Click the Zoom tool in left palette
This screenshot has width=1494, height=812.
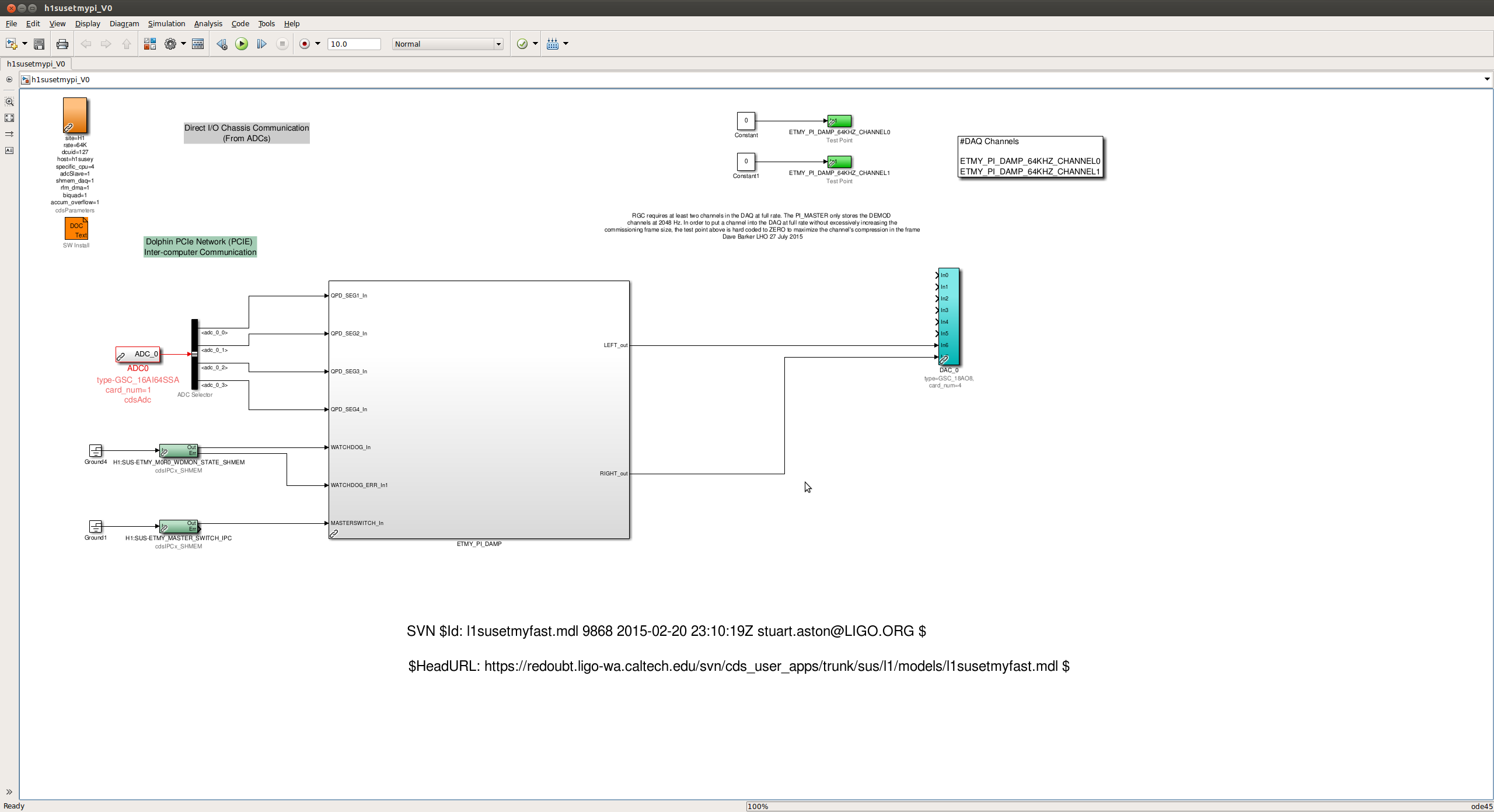coord(9,101)
